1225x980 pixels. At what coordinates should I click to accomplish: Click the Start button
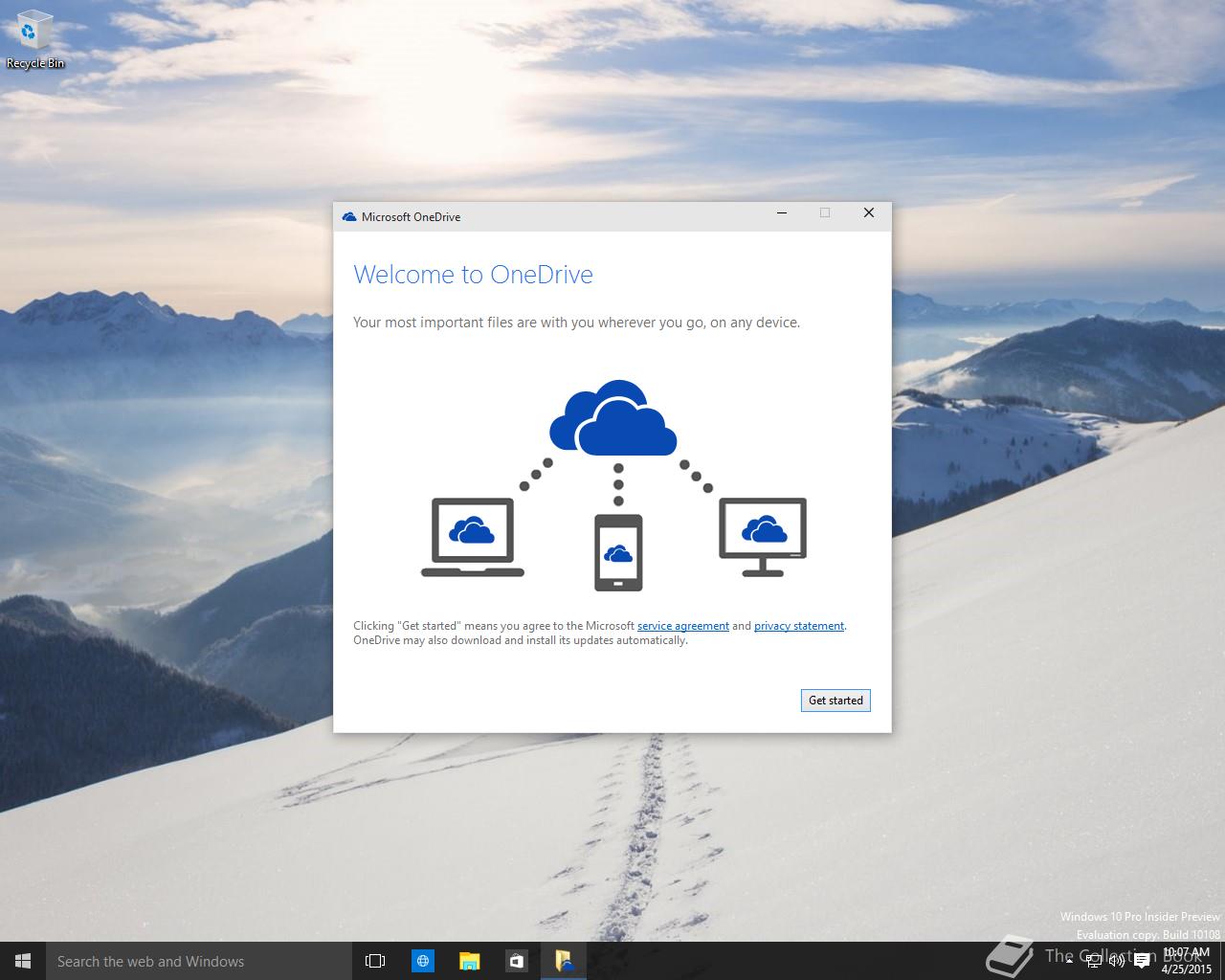21,961
